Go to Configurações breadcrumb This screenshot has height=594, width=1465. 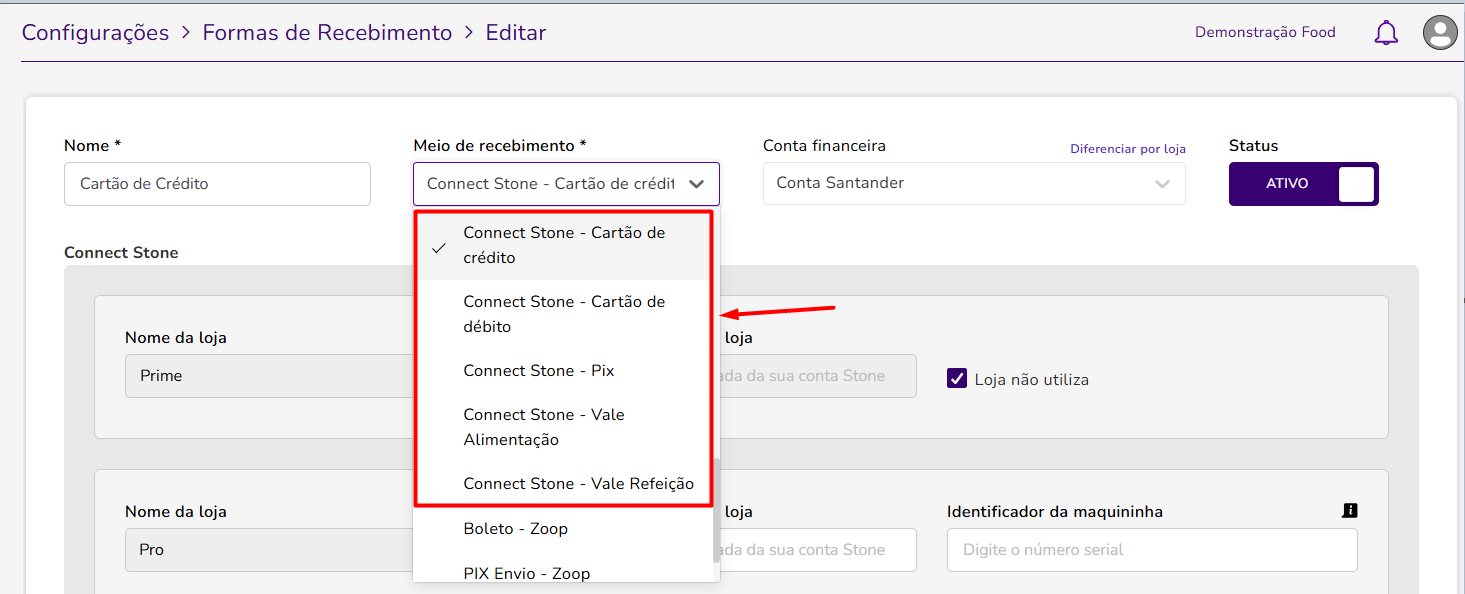click(x=96, y=33)
